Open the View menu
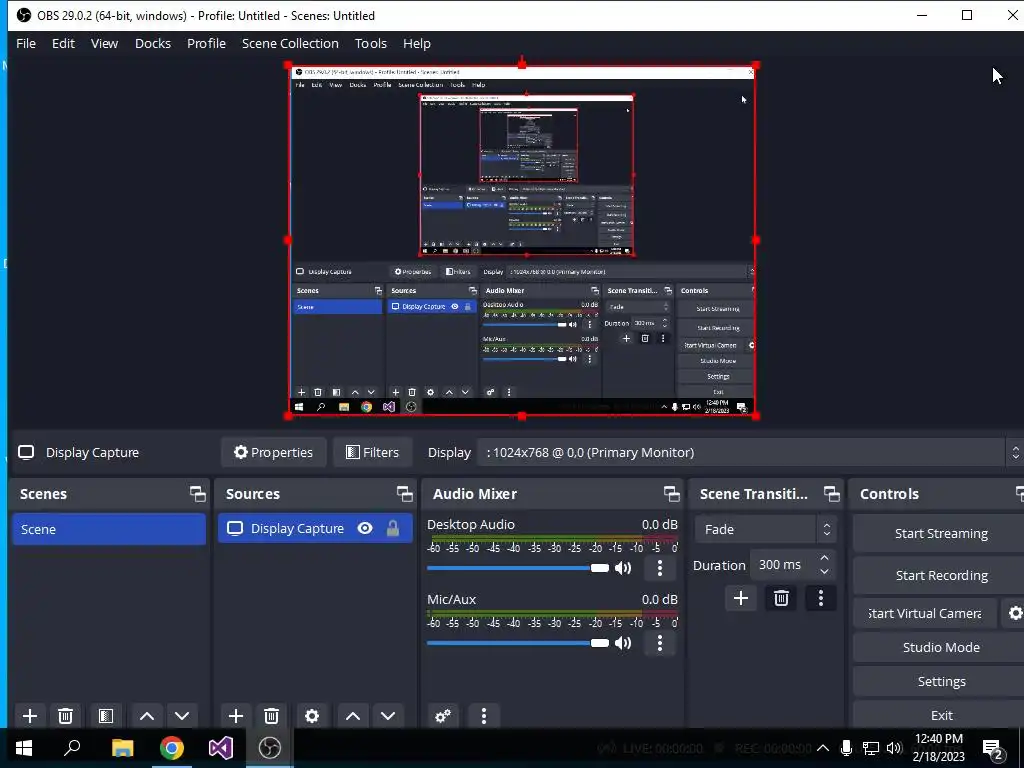The image size is (1024, 768). [x=104, y=43]
